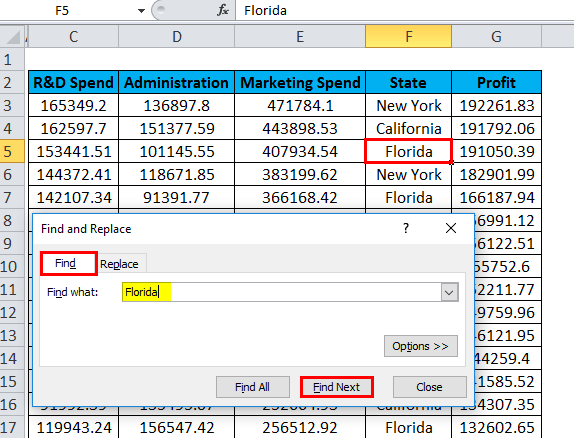Click the Options >> button

click(x=421, y=346)
